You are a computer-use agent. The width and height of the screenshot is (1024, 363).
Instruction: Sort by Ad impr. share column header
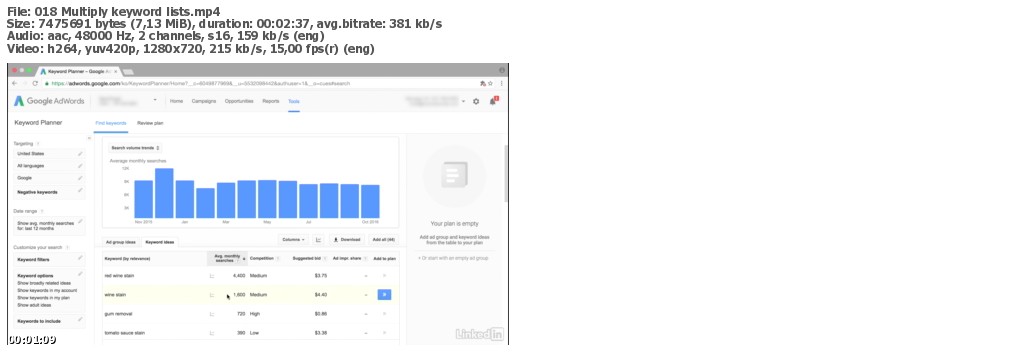(x=347, y=259)
